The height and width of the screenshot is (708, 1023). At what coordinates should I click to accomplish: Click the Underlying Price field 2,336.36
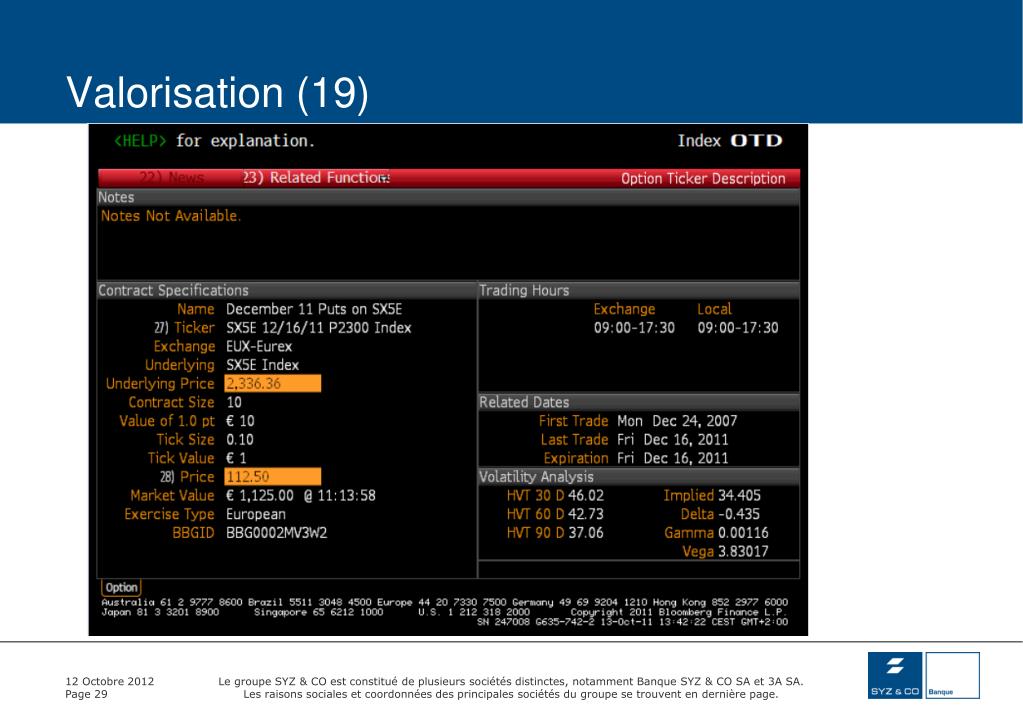click(273, 384)
